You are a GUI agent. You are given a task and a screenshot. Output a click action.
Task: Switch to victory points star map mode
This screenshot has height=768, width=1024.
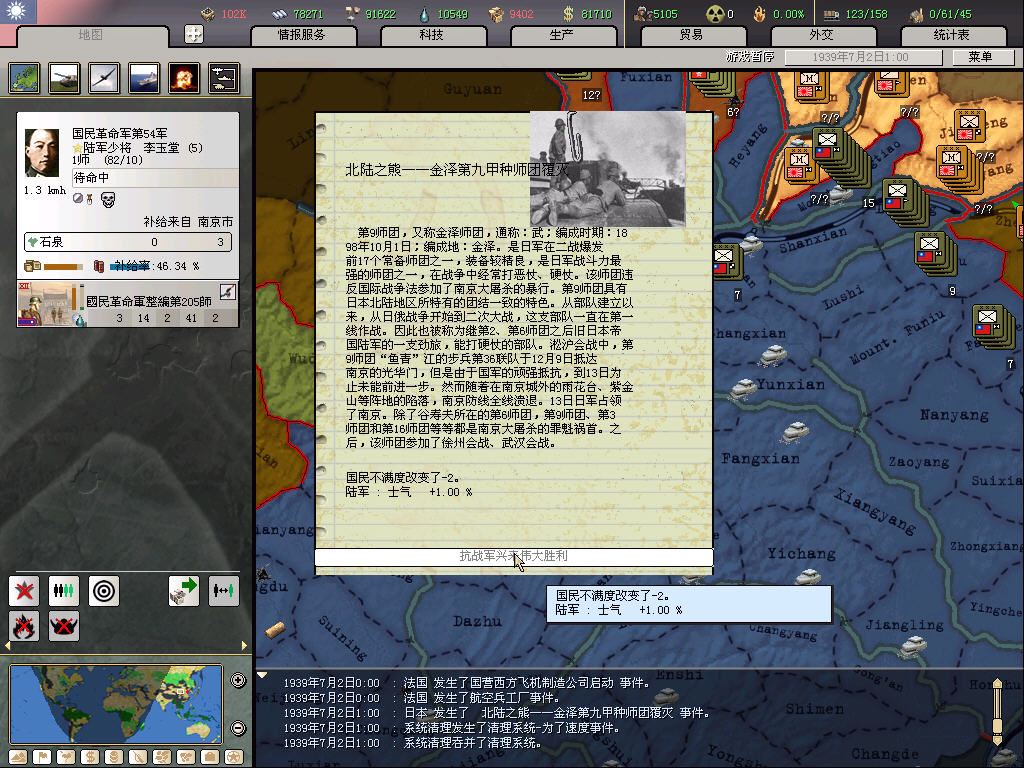234,757
